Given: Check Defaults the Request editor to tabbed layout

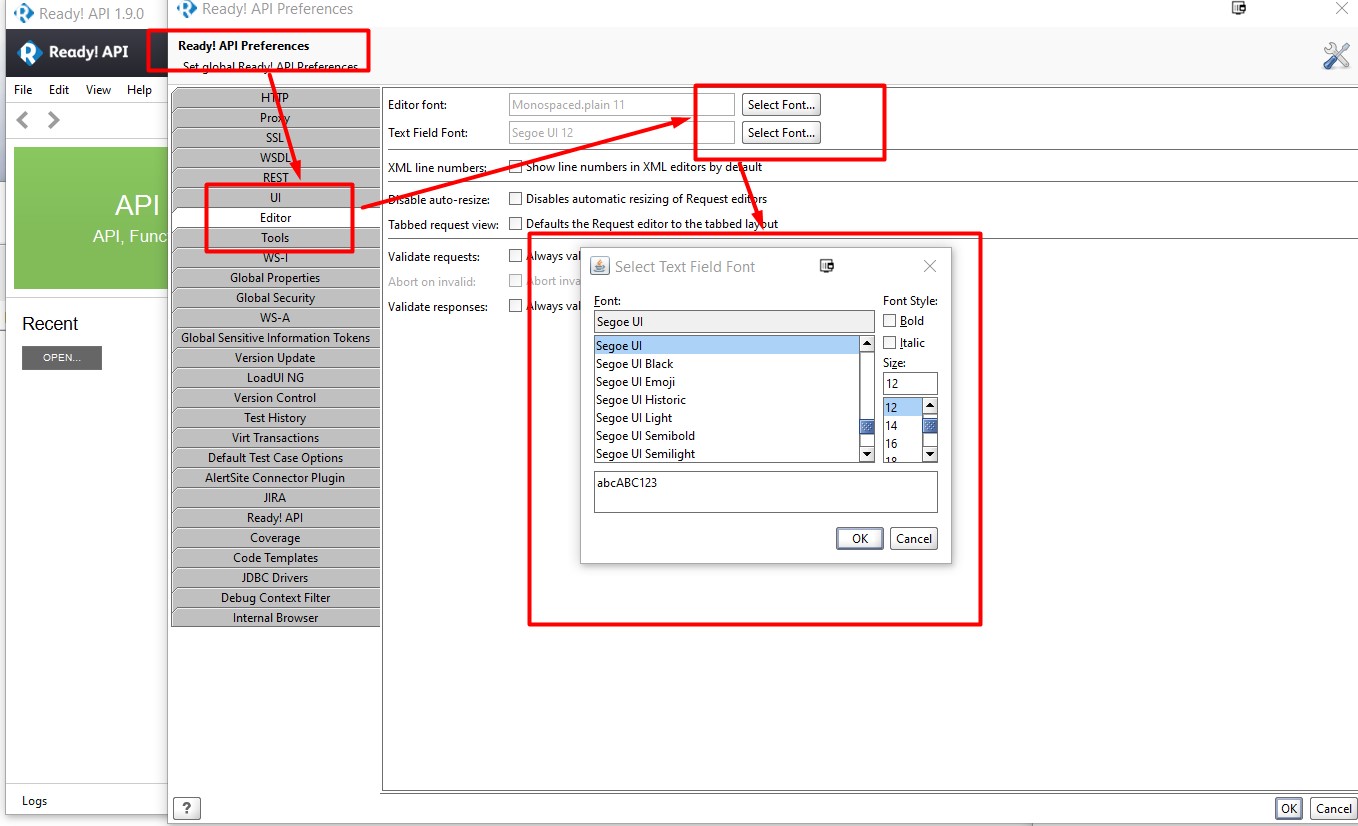Looking at the screenshot, I should (x=516, y=224).
